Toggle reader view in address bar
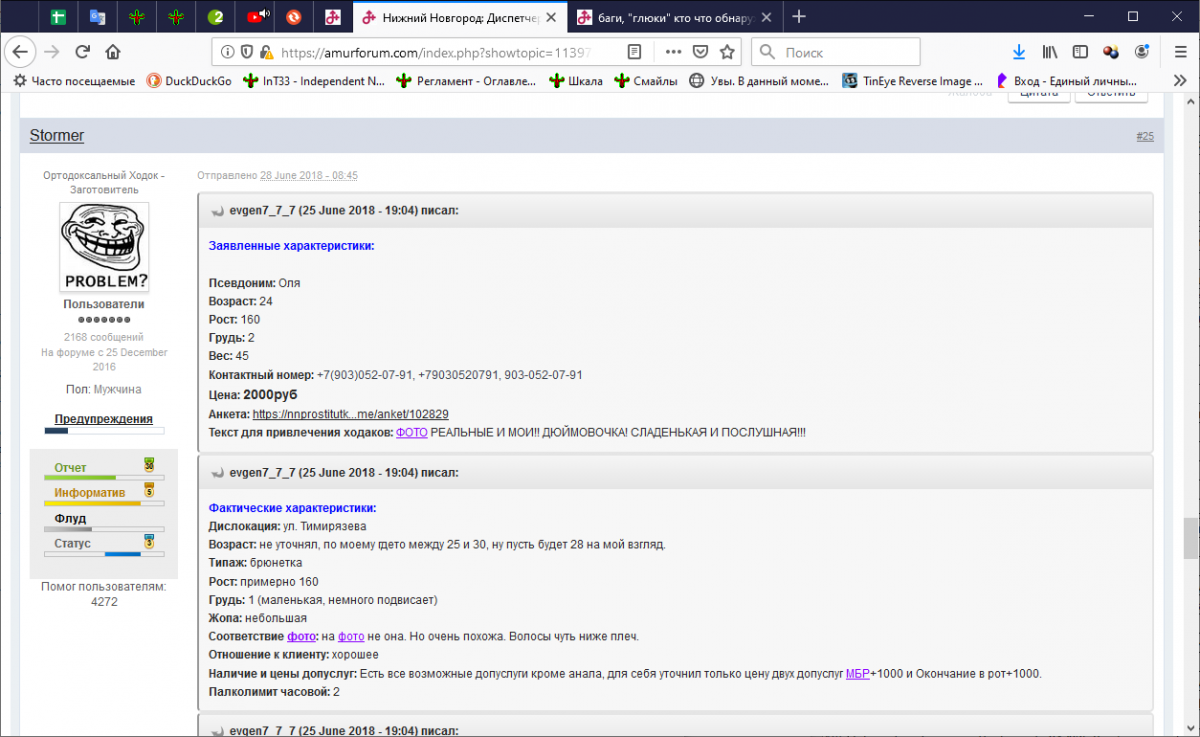Screen dimensions: 1200x737 click(634, 52)
